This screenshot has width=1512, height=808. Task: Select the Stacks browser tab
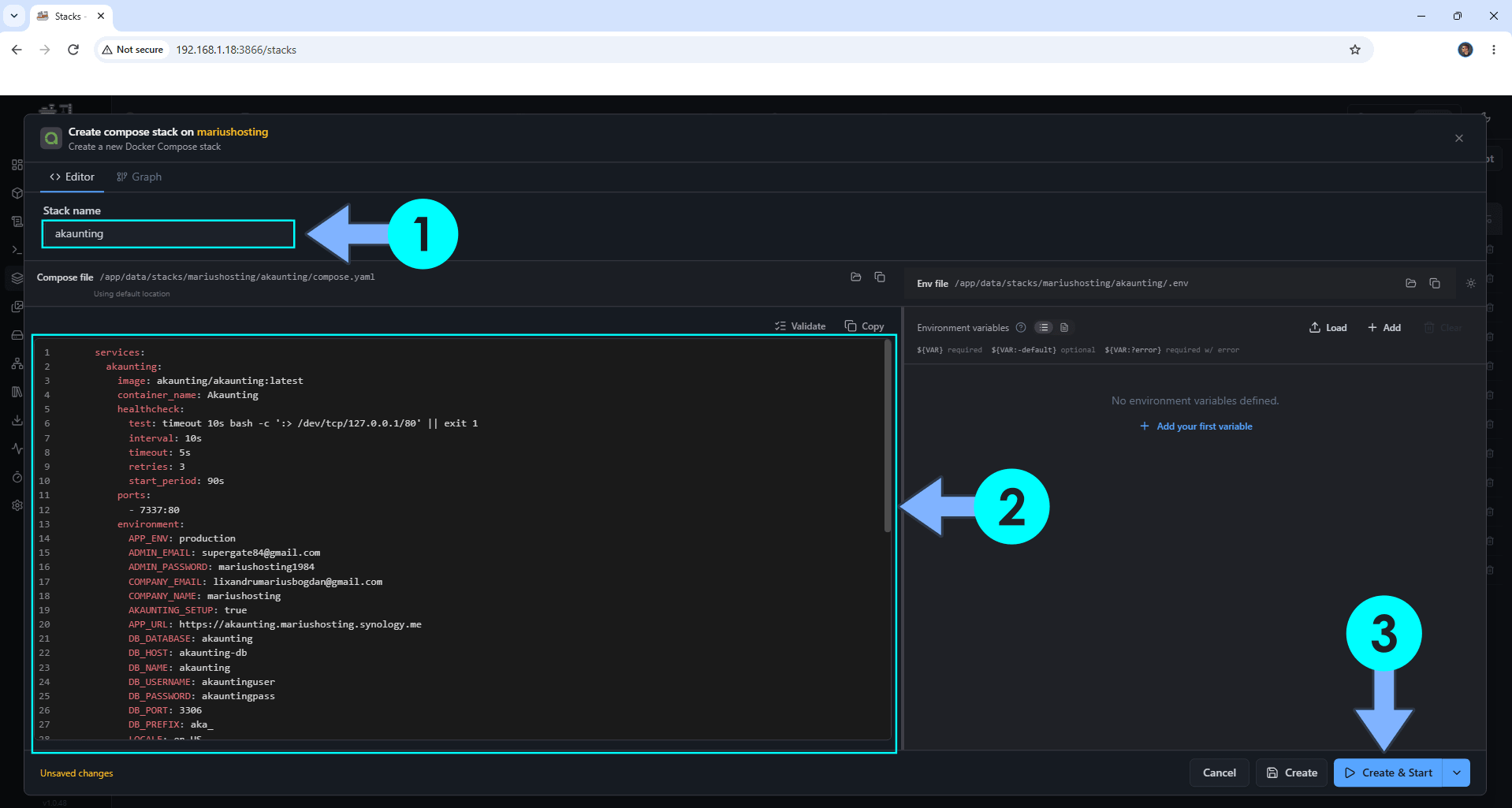pyautogui.click(x=70, y=16)
